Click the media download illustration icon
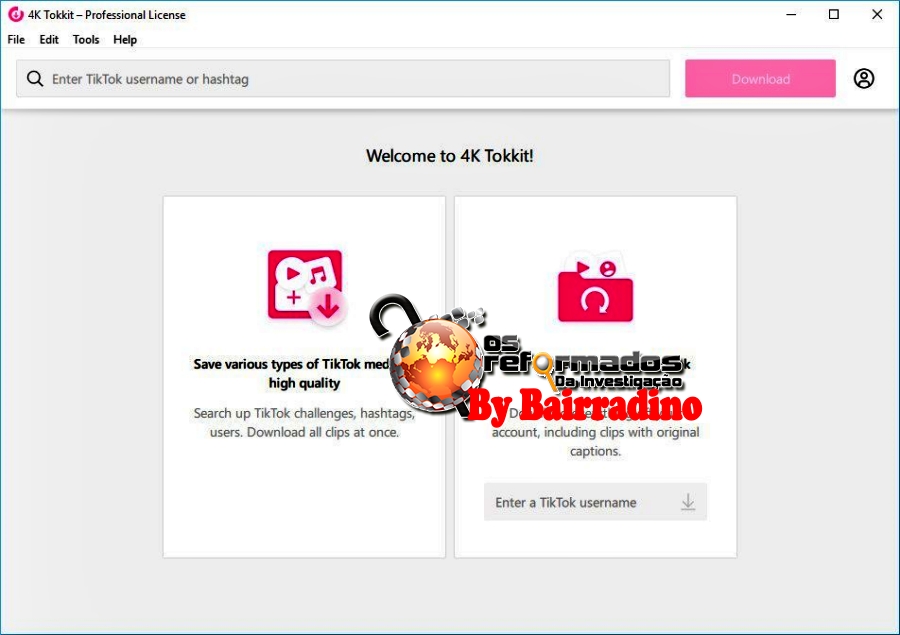 pyautogui.click(x=307, y=287)
